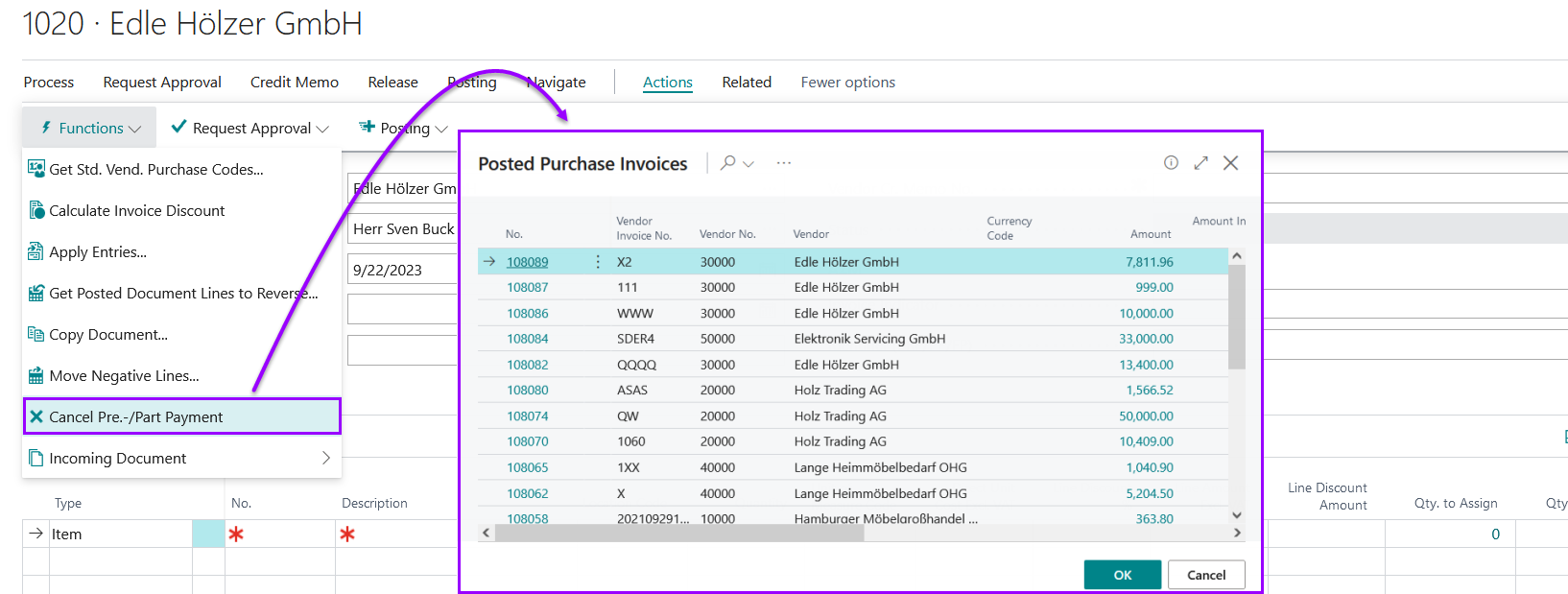Click the Cancel Pre-/Part Payment X icon

point(36,416)
